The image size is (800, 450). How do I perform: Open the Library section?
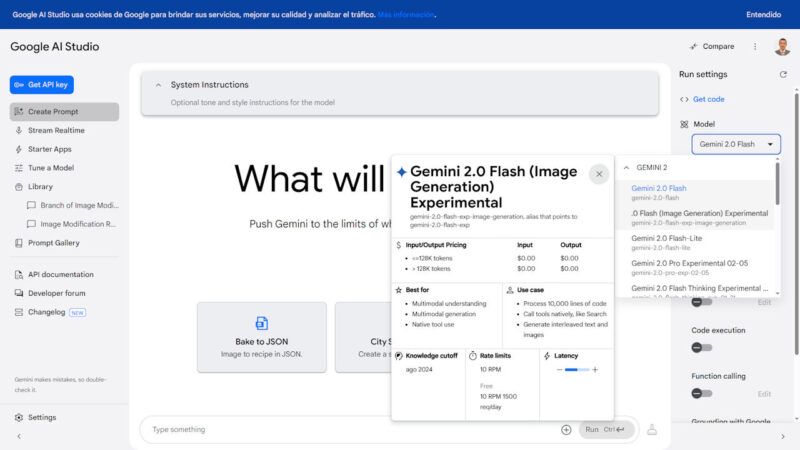tap(40, 187)
